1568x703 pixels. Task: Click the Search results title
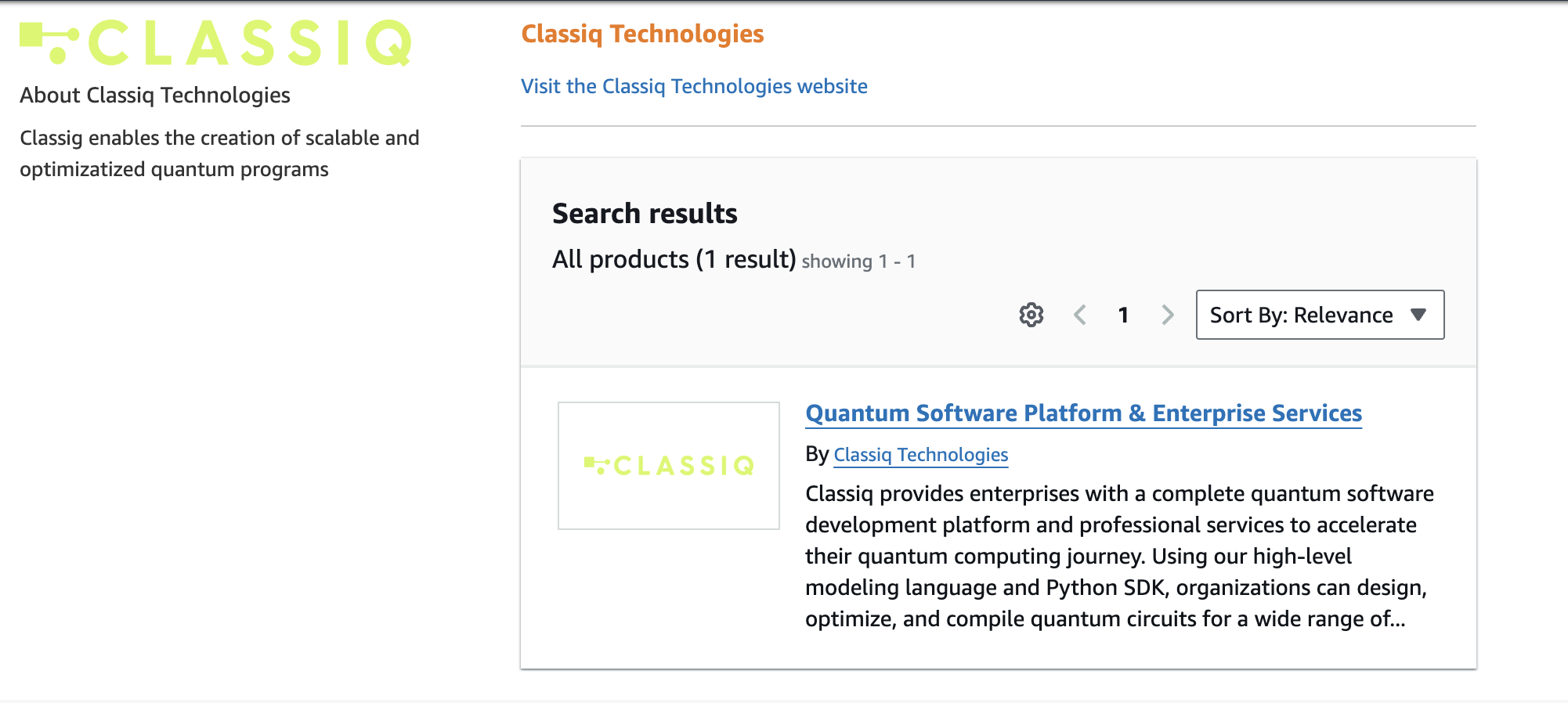click(x=644, y=212)
